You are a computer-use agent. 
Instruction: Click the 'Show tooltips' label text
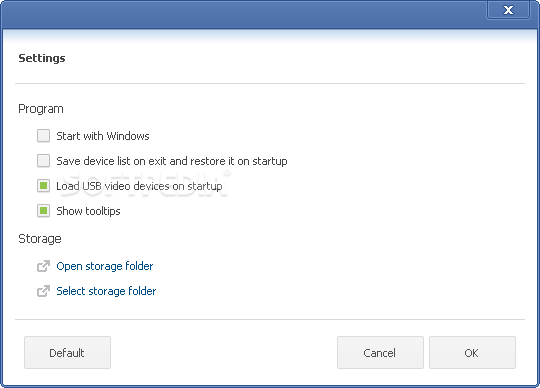pyautogui.click(x=88, y=211)
